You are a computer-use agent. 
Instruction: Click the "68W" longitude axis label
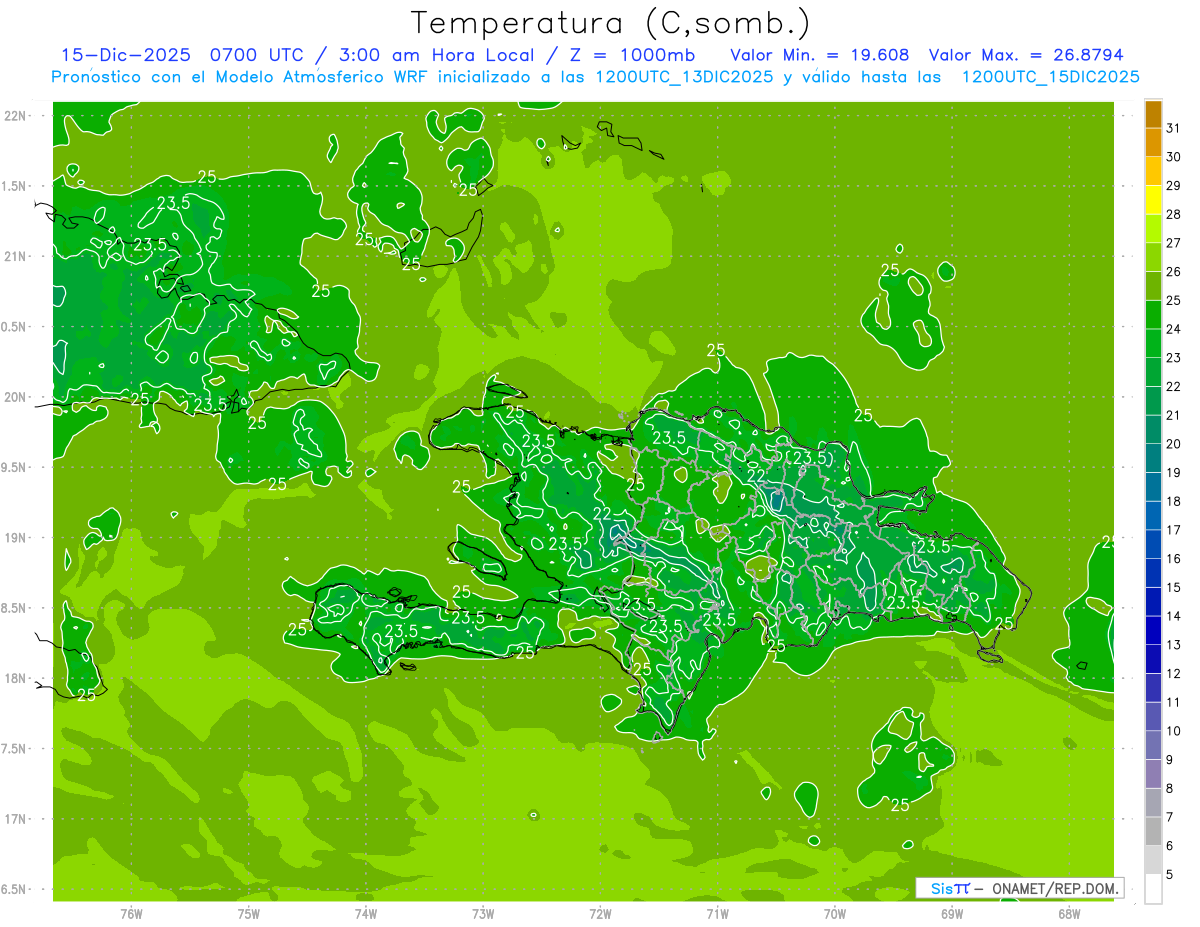click(x=1069, y=914)
